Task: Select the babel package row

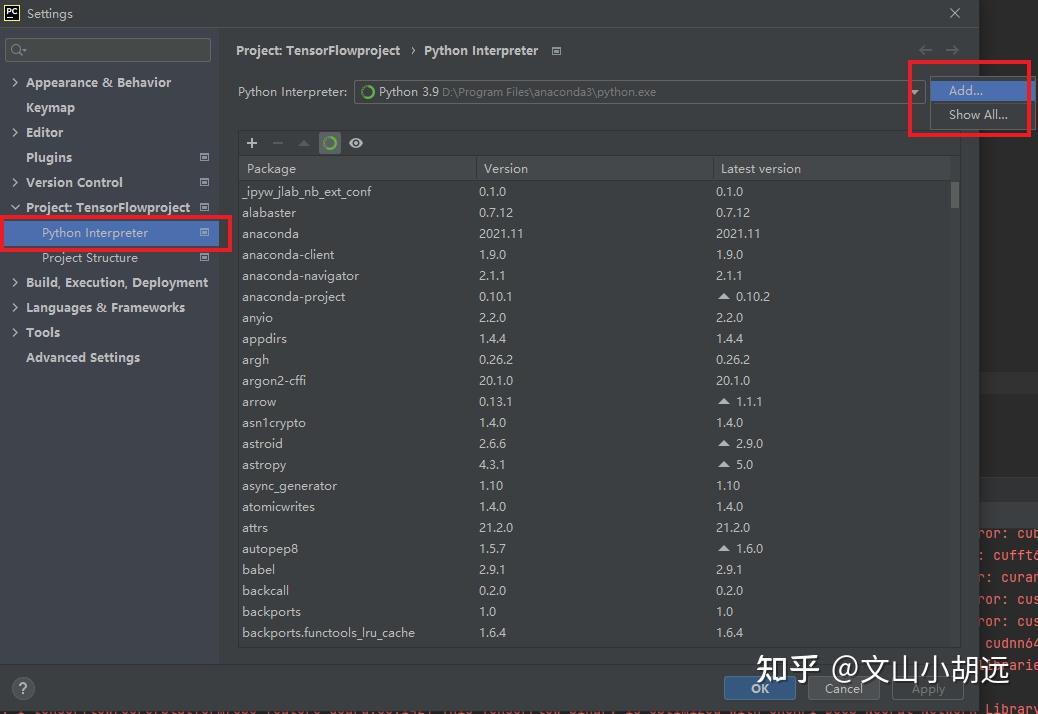Action: coord(594,569)
